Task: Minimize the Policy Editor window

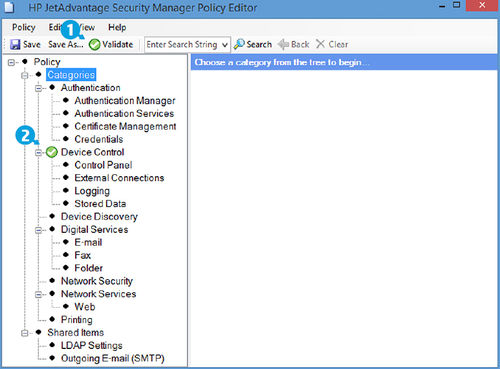Action: click(442, 6)
